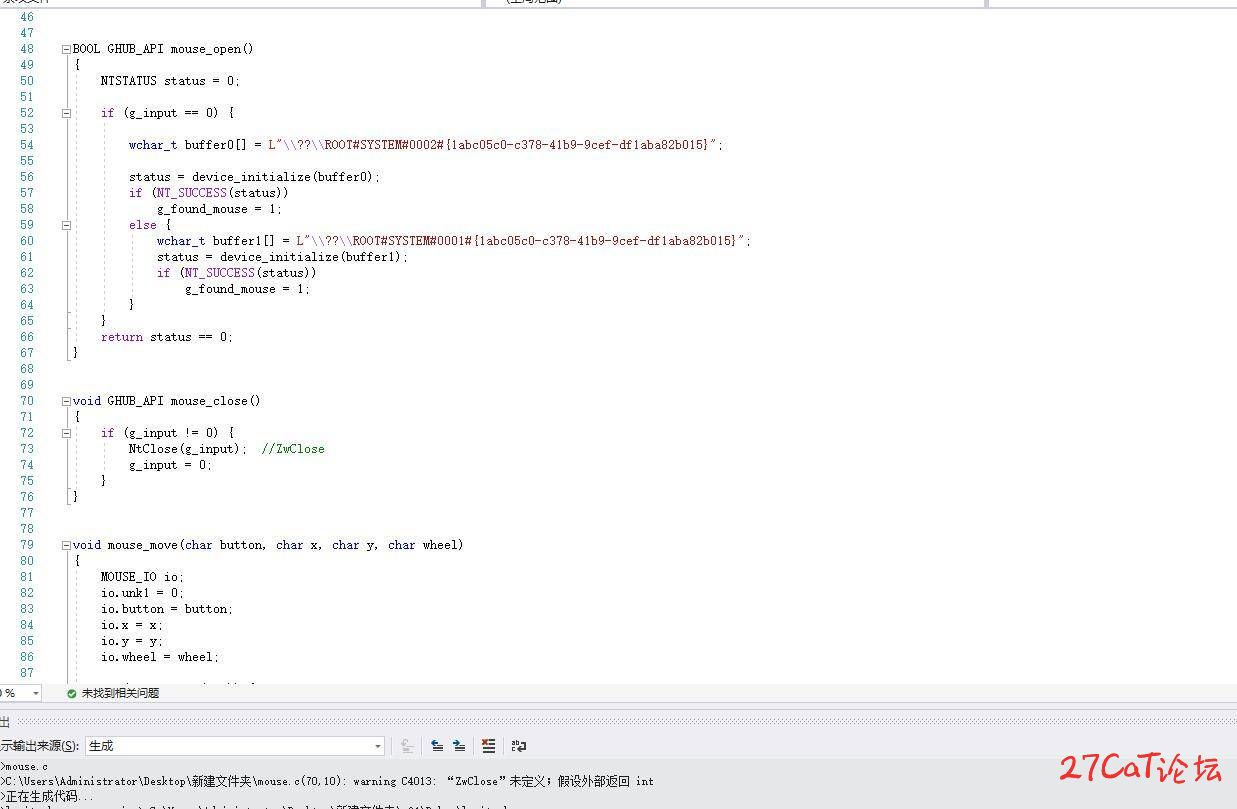Click the green no-issues-found check icon
Screen dimensions: 1237x809
[71, 693]
